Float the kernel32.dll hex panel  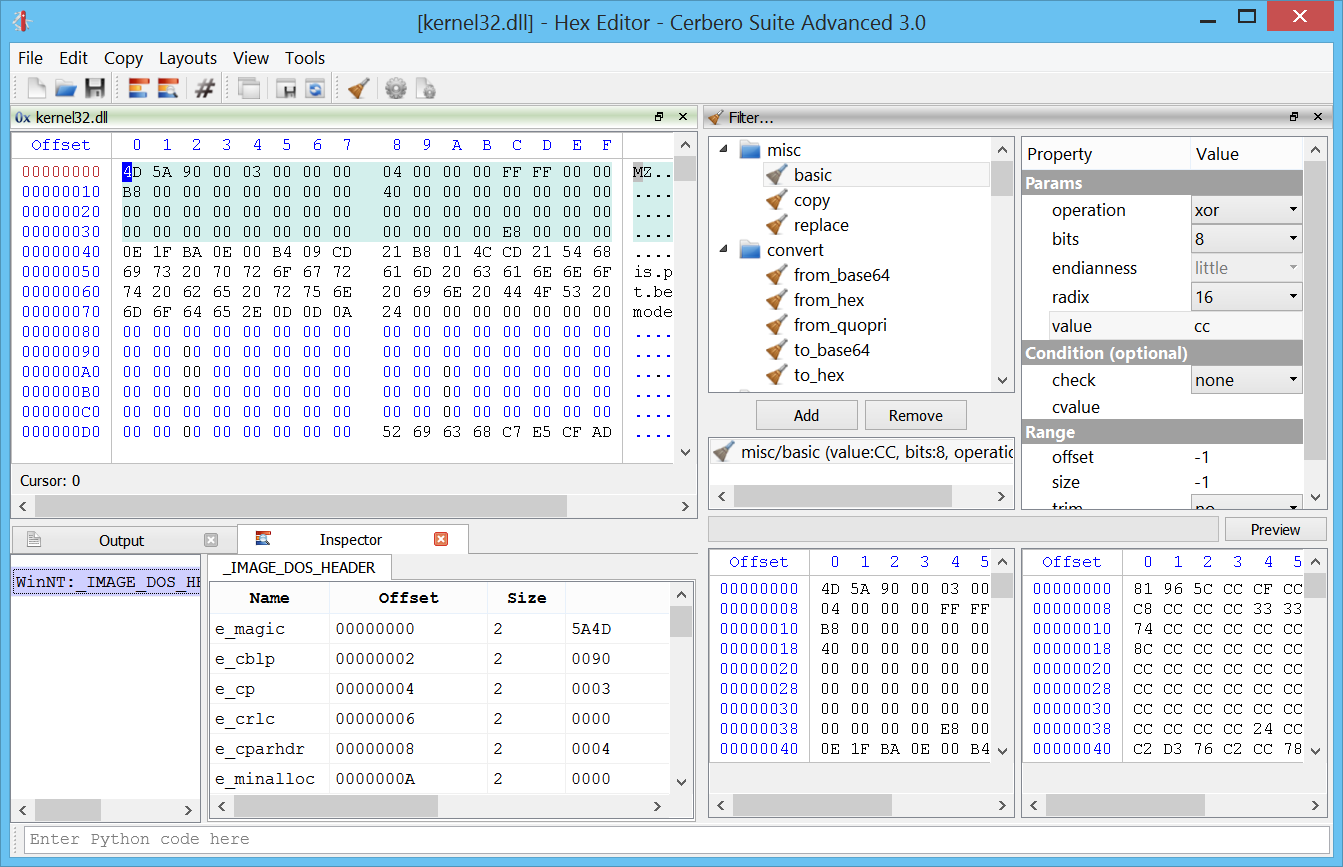[659, 117]
